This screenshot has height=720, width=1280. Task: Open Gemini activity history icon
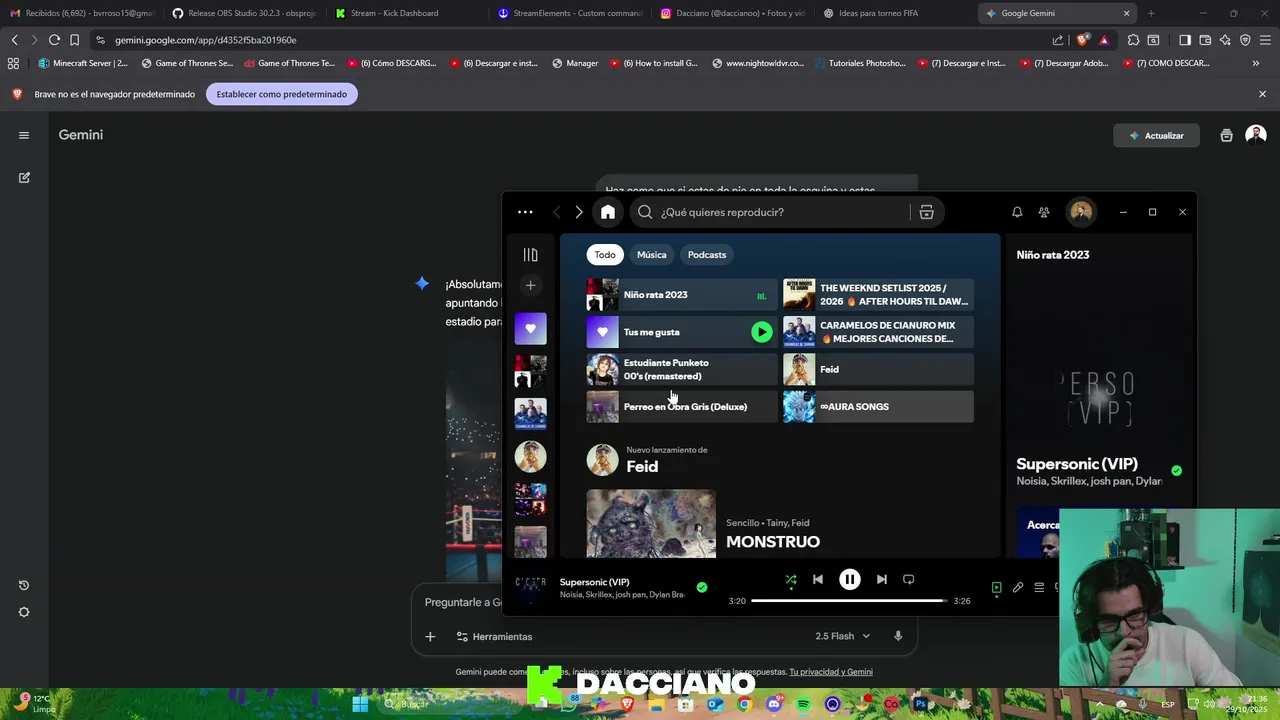click(x=24, y=585)
